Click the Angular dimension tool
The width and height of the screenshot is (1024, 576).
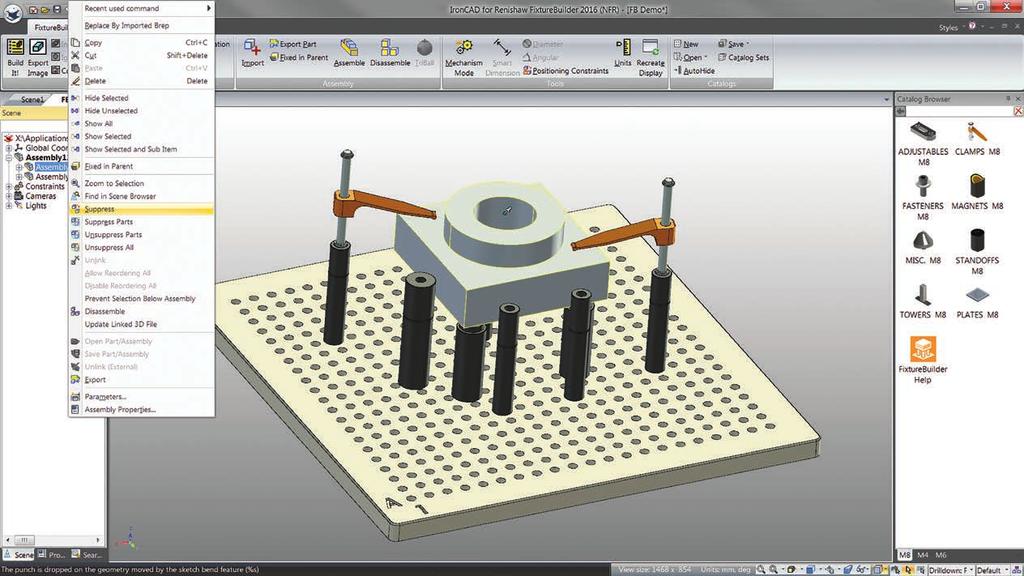[x=540, y=57]
